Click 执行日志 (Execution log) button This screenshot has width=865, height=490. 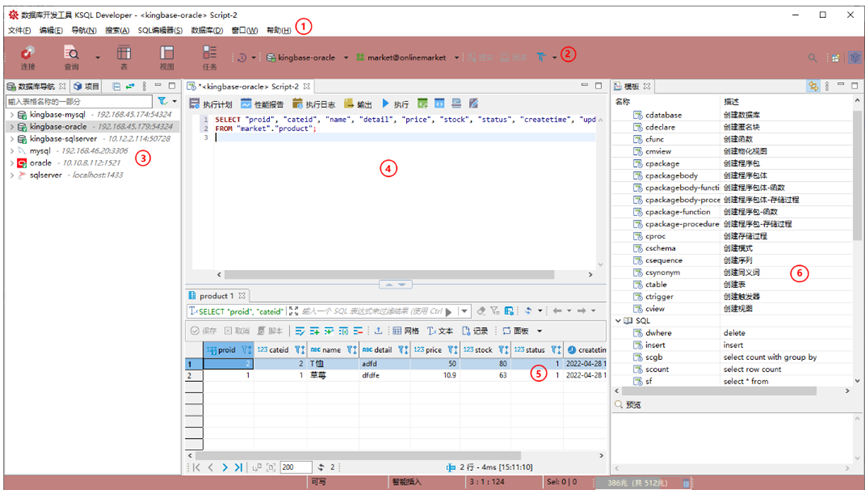[316, 104]
